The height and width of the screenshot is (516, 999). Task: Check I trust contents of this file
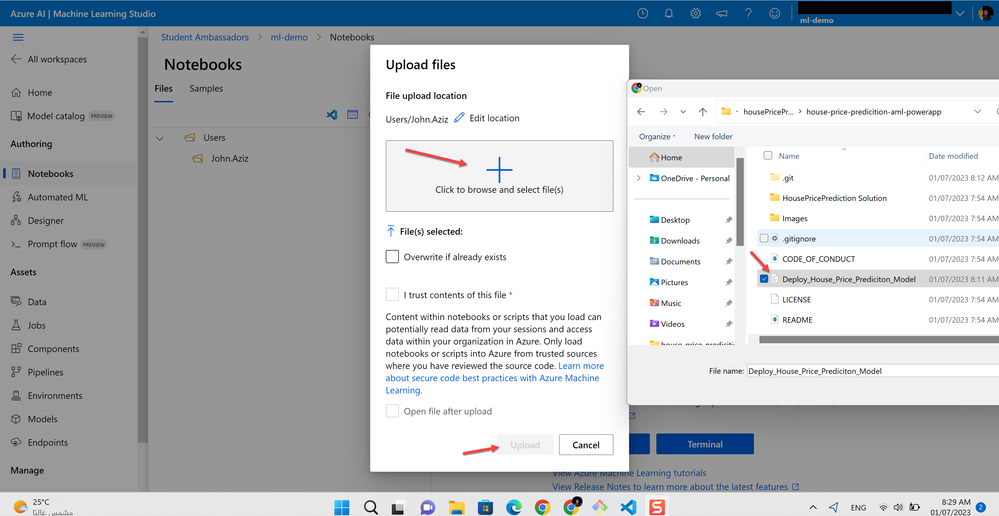(x=392, y=295)
